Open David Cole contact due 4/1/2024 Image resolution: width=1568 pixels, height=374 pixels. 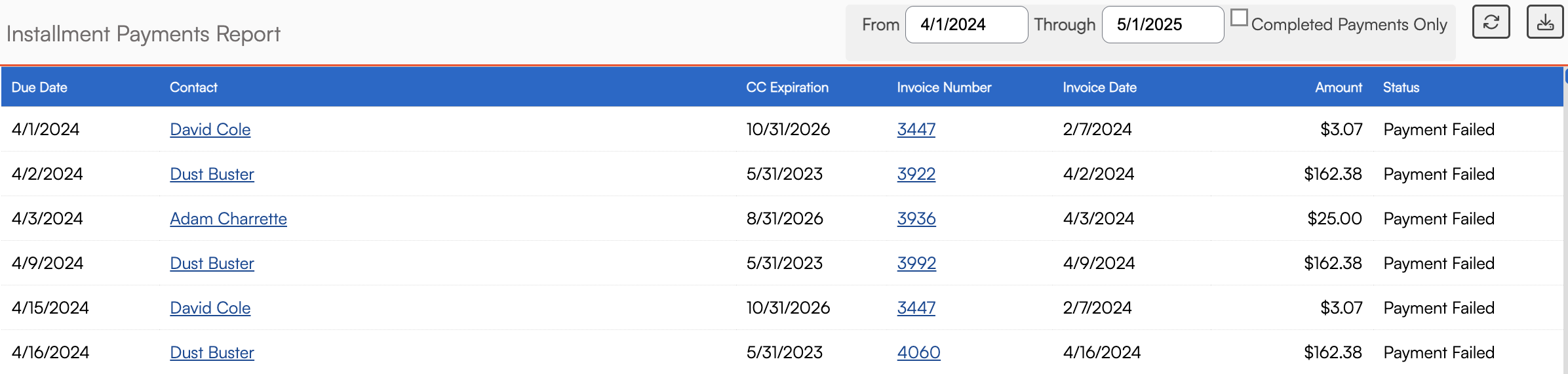pos(210,129)
